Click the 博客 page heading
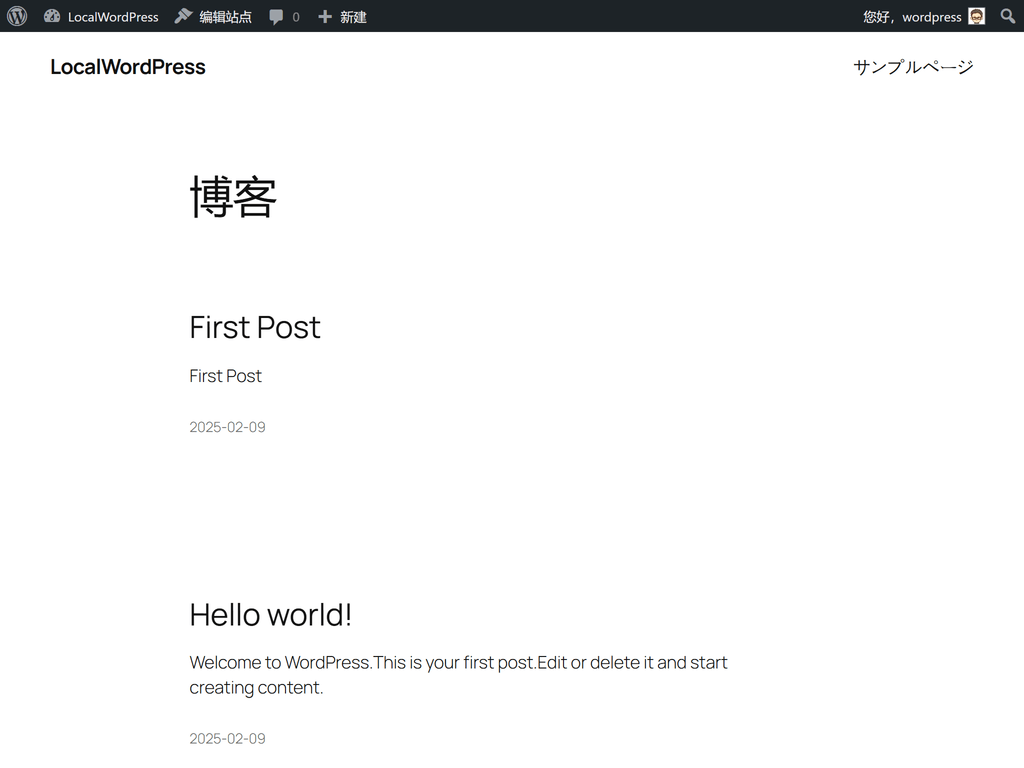 point(233,196)
